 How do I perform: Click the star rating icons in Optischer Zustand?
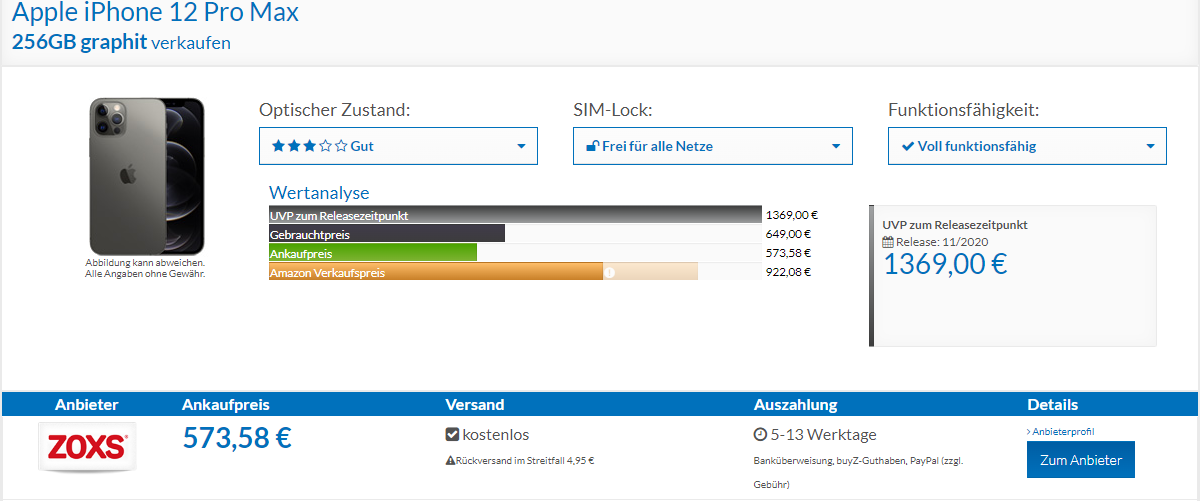(x=309, y=146)
